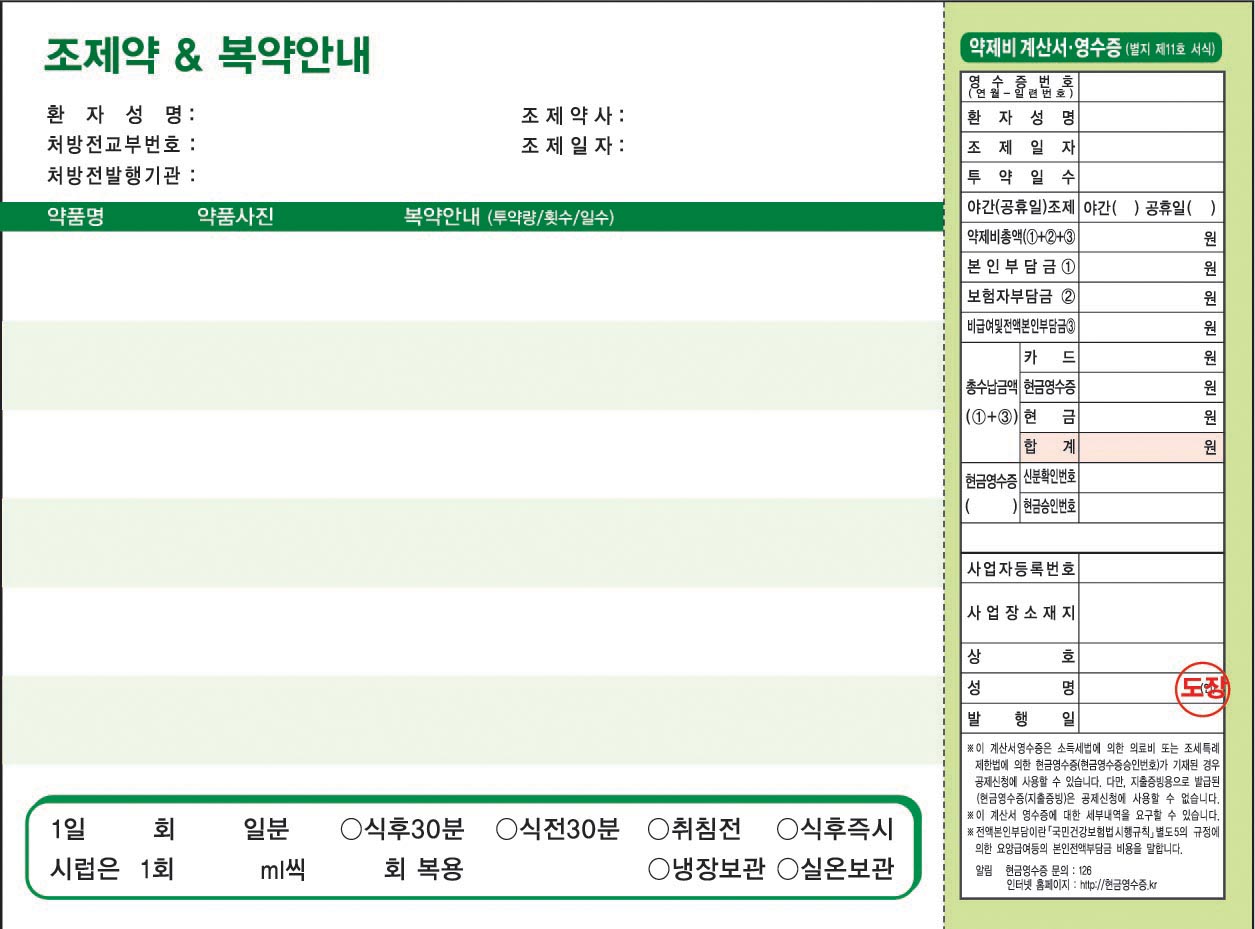This screenshot has width=1255, height=929.
Task: Click the blank cell beside 현금승인번호
Action: tap(1151, 508)
